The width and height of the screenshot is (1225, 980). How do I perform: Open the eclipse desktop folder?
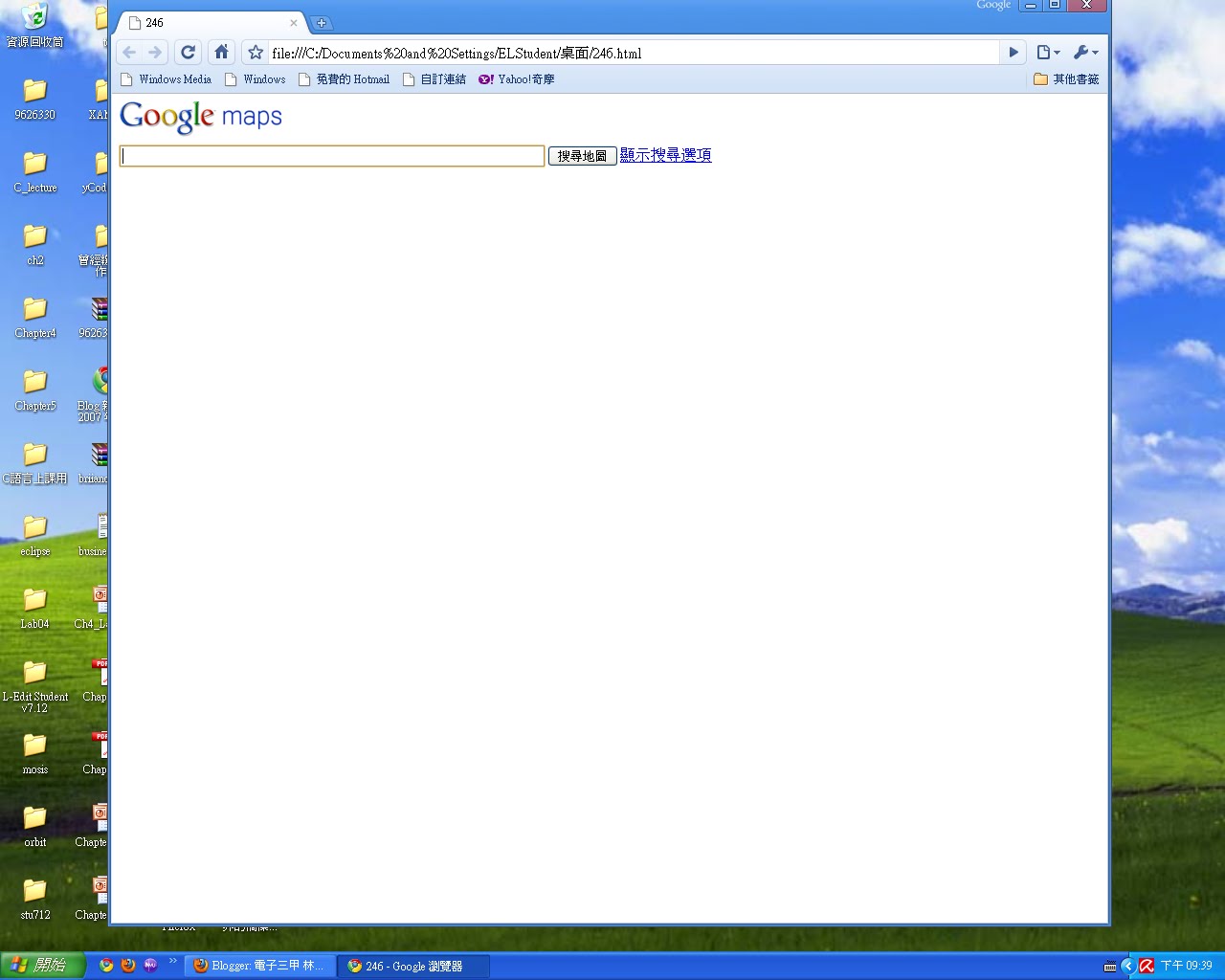tap(34, 535)
